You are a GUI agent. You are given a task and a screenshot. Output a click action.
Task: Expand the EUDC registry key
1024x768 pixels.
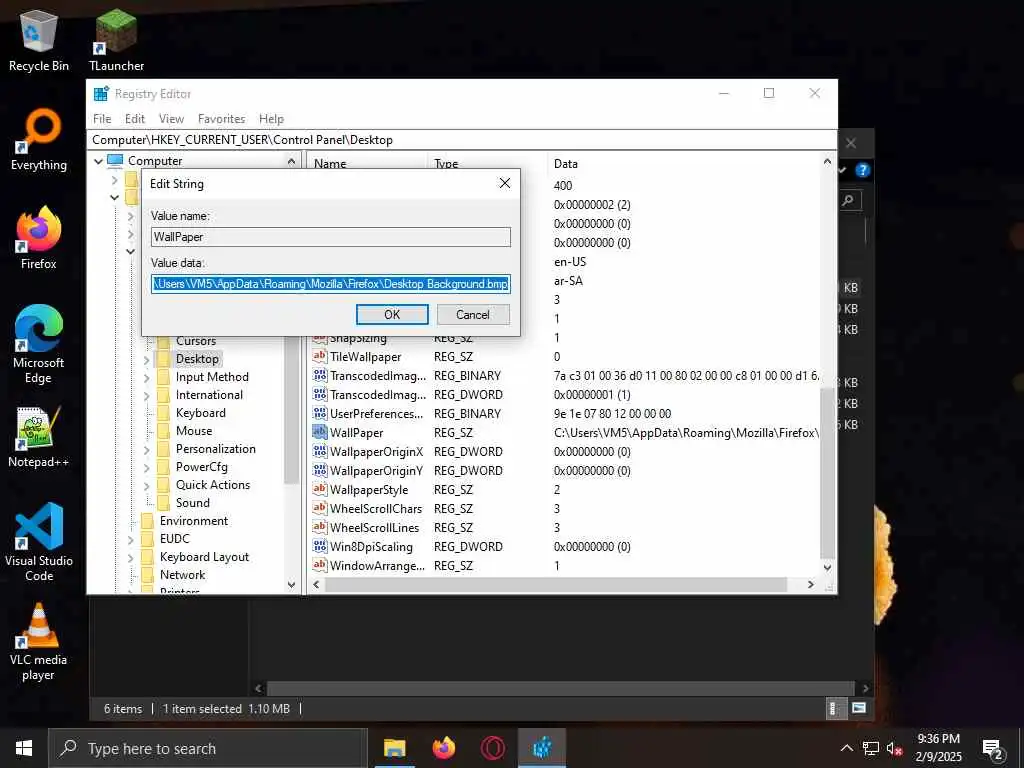(131, 539)
